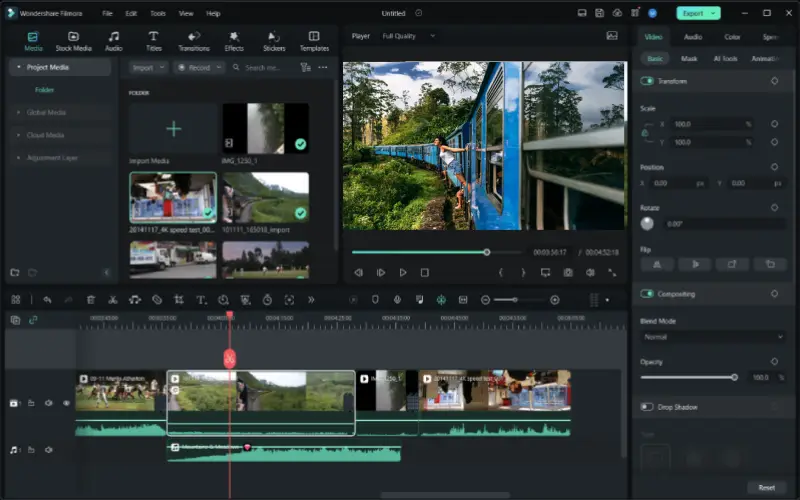Adjust the timeline zoom slider
The image size is (800, 500).
[515, 300]
